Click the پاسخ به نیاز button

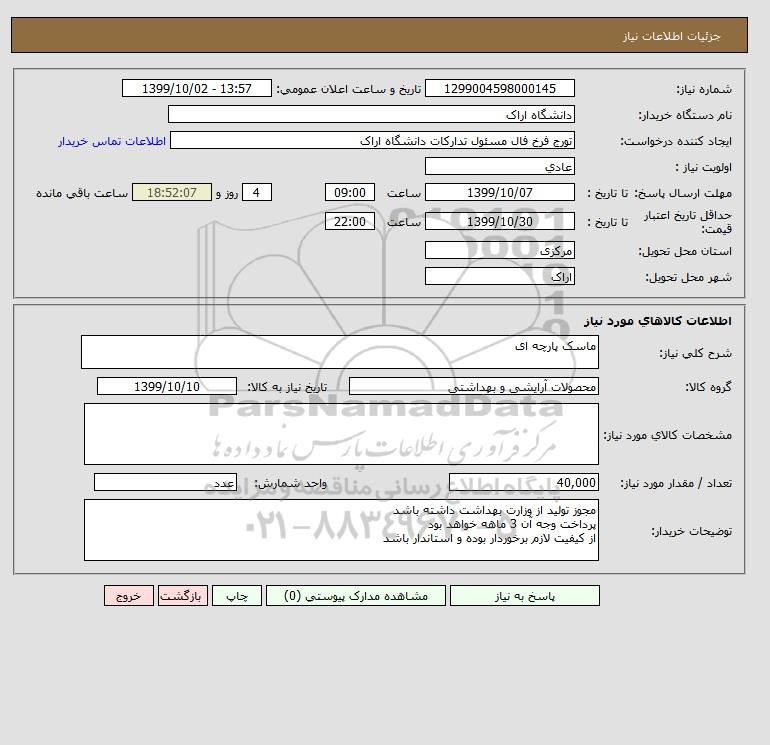524,596
